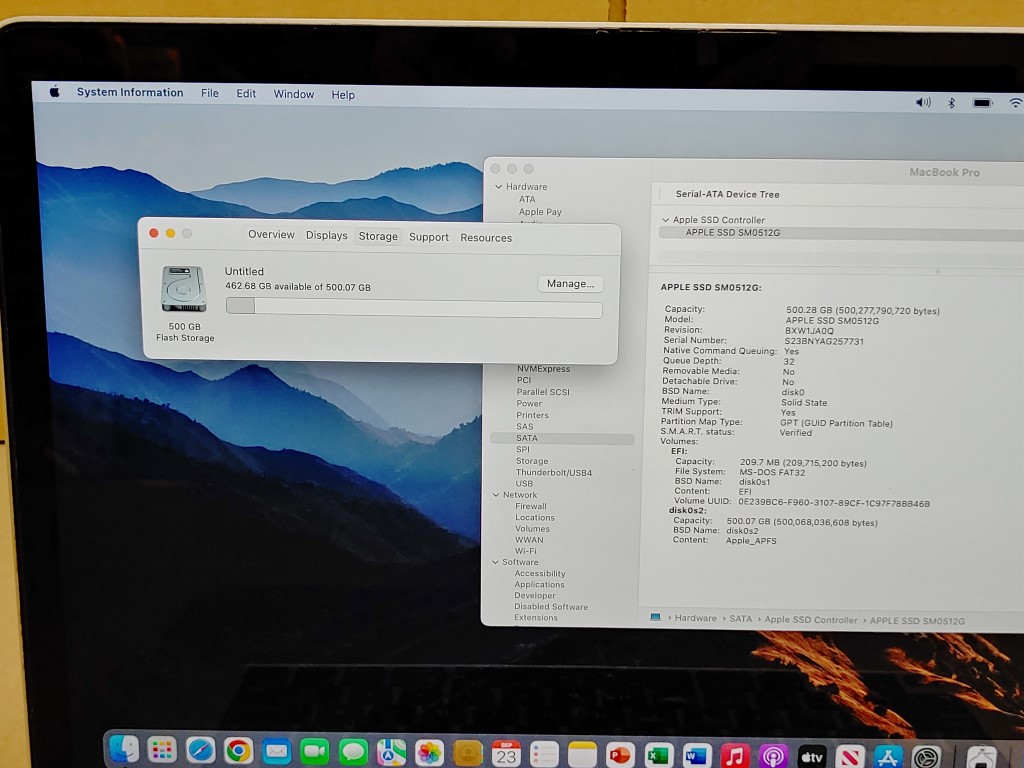Open News from the Dock
The image size is (1024, 768).
(x=850, y=758)
